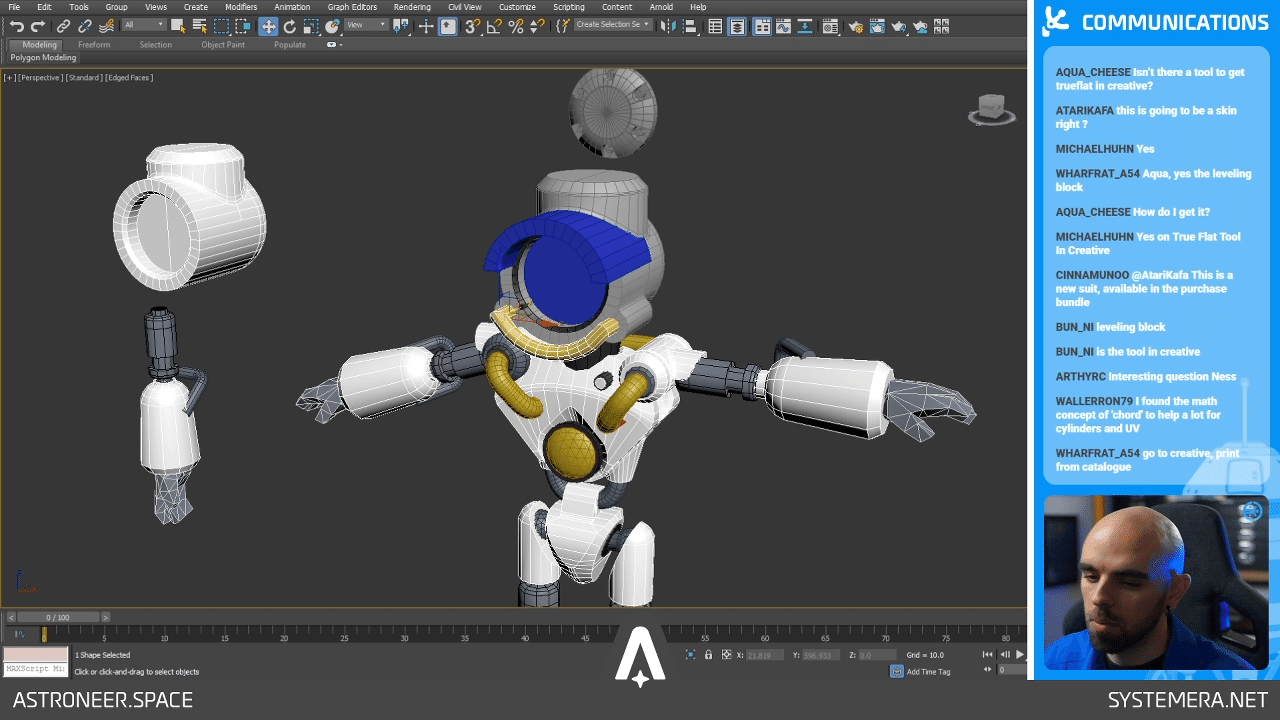Click the ViewCube in the viewport
Screen dimensions: 1280x720
point(991,109)
